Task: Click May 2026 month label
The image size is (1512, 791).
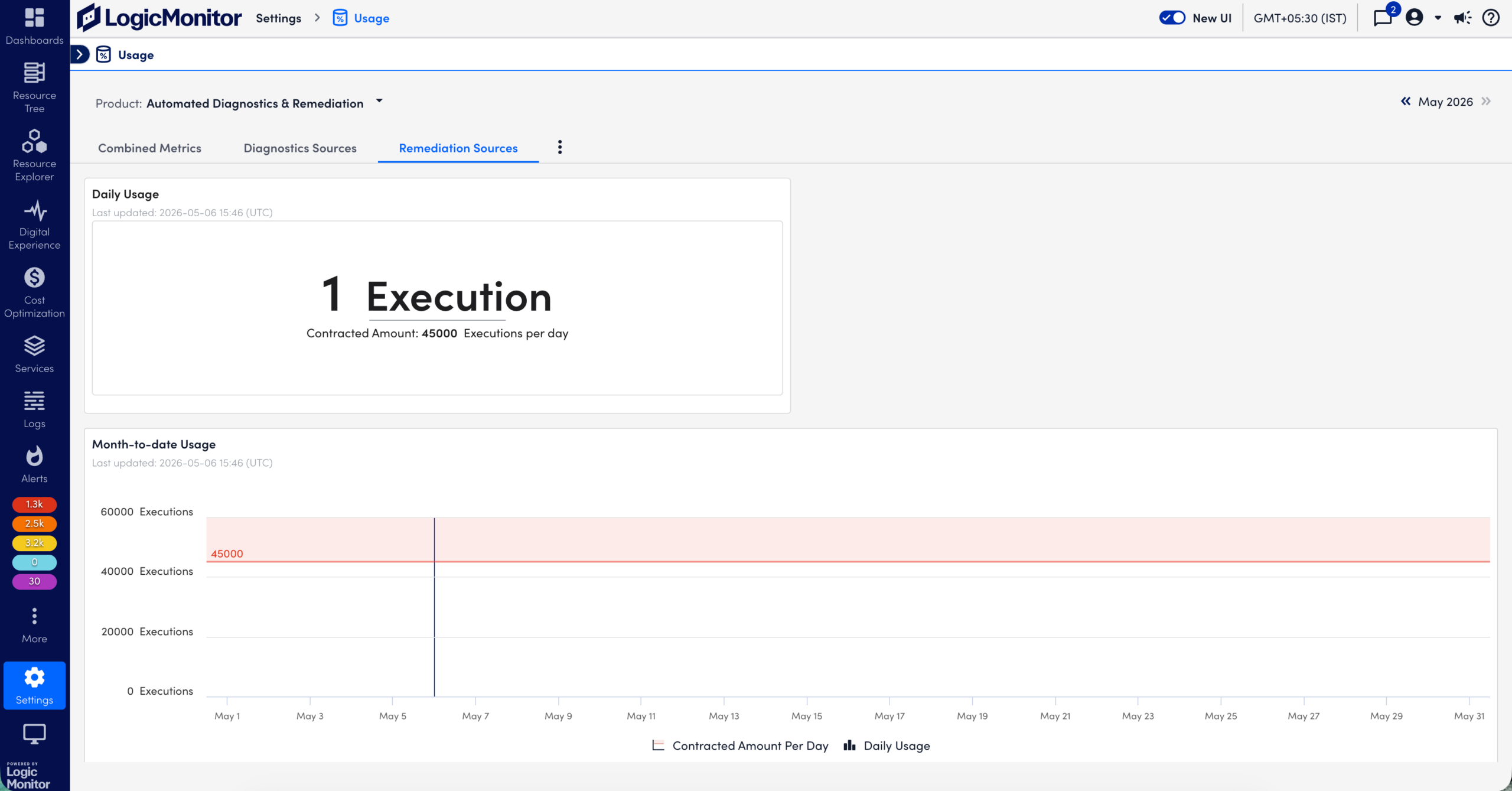Action: click(x=1445, y=102)
